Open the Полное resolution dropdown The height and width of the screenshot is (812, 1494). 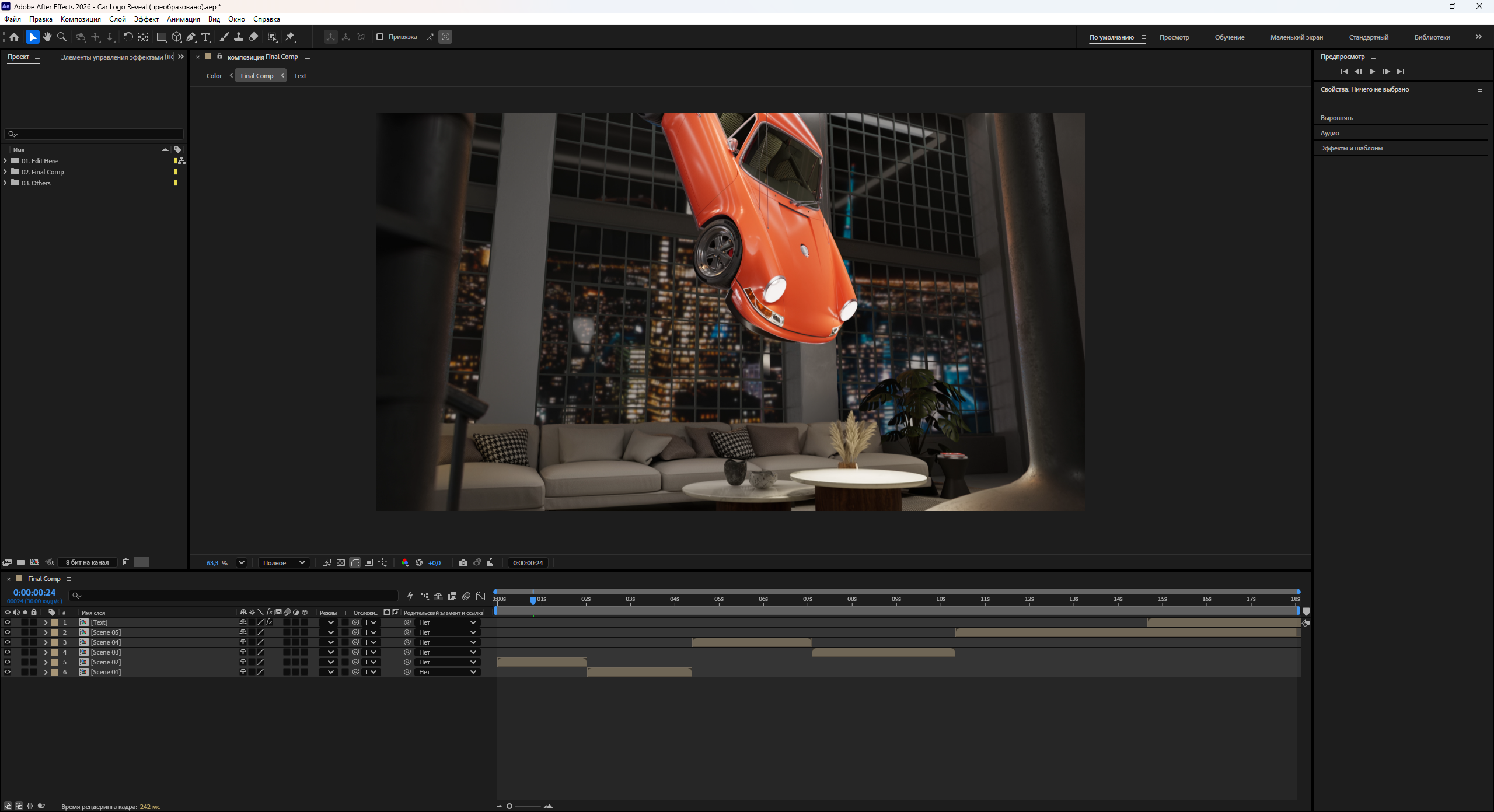[x=284, y=562]
